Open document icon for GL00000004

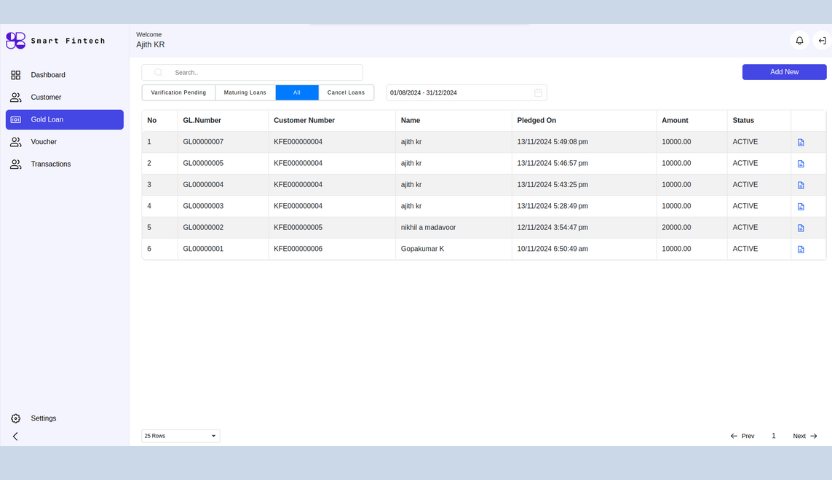tap(801, 185)
